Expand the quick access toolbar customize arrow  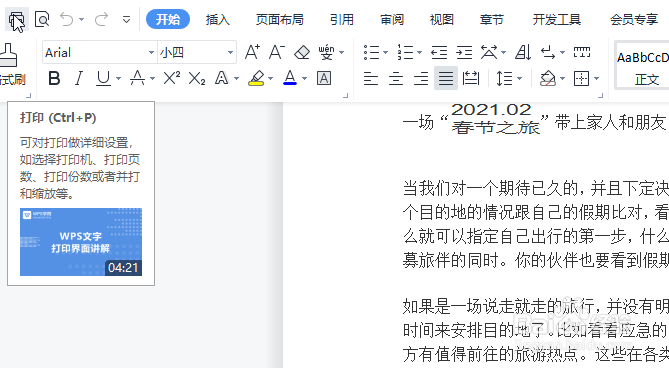click(x=126, y=20)
